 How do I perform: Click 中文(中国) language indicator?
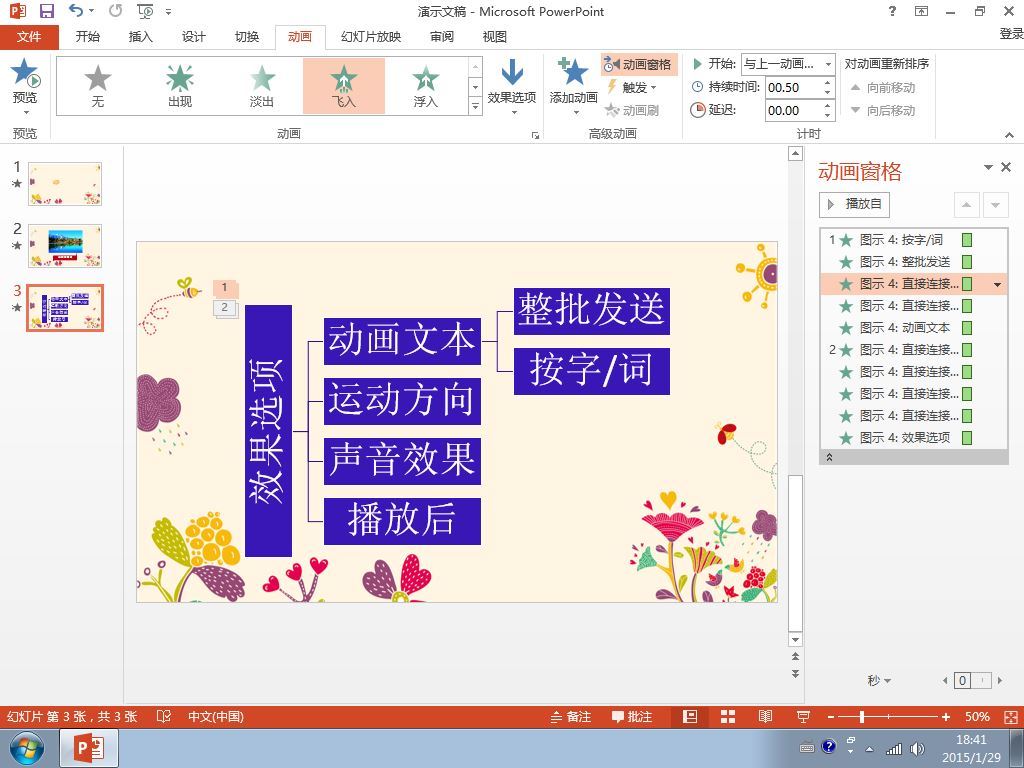tap(216, 716)
